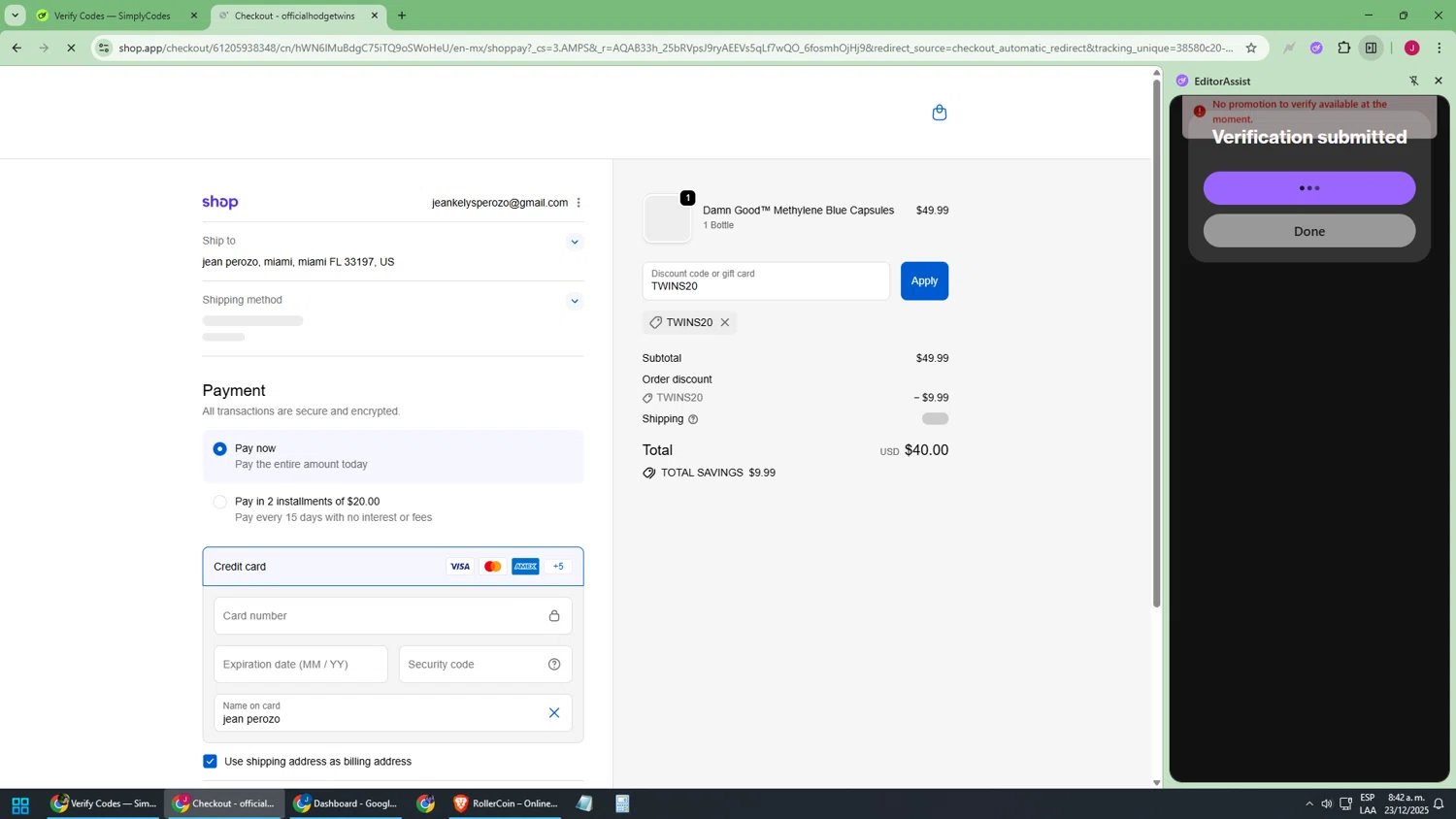The width and height of the screenshot is (1456, 819).
Task: Stop loading the page
Action: (x=71, y=48)
